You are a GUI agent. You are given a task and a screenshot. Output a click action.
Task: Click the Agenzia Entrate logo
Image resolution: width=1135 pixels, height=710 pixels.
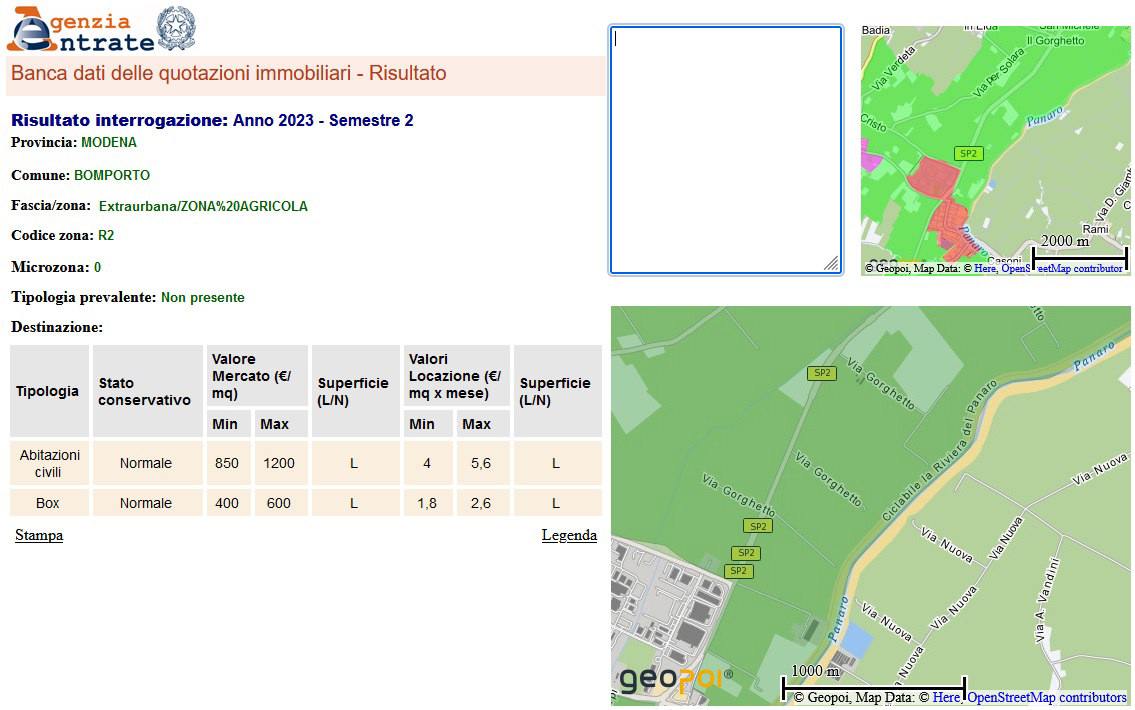(80, 30)
